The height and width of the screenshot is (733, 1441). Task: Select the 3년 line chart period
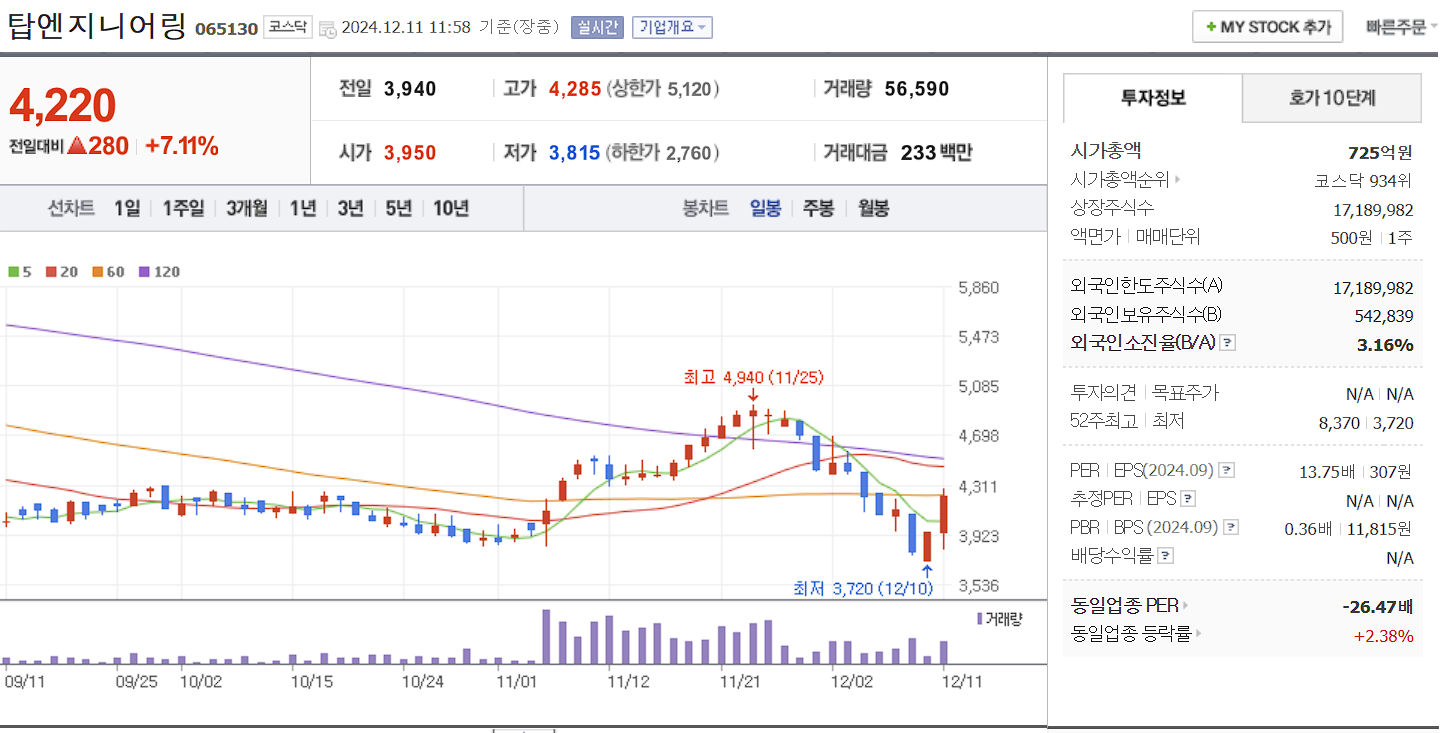coord(350,208)
